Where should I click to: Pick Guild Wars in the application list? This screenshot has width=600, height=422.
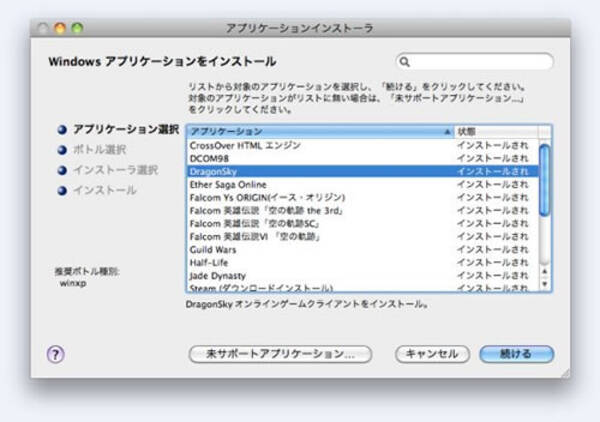coord(213,249)
